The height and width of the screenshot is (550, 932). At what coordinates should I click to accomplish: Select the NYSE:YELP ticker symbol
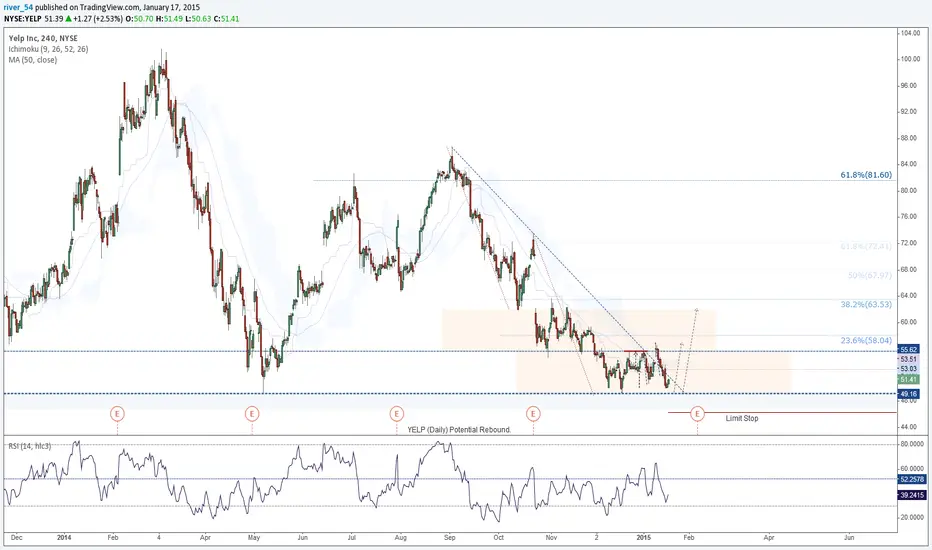pyautogui.click(x=23, y=19)
